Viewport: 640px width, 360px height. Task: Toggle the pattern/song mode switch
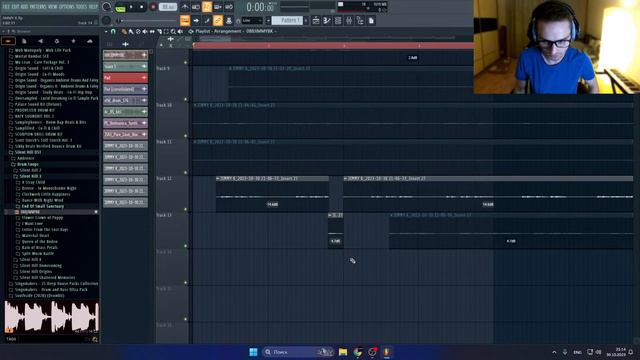[x=120, y=8]
